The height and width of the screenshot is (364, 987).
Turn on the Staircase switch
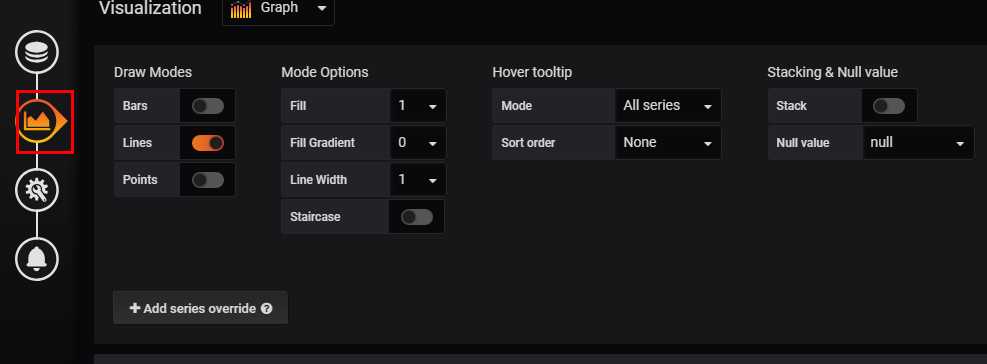click(x=417, y=217)
